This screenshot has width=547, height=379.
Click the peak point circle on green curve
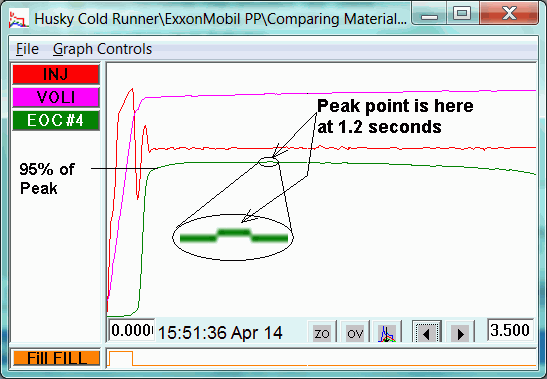(268, 162)
